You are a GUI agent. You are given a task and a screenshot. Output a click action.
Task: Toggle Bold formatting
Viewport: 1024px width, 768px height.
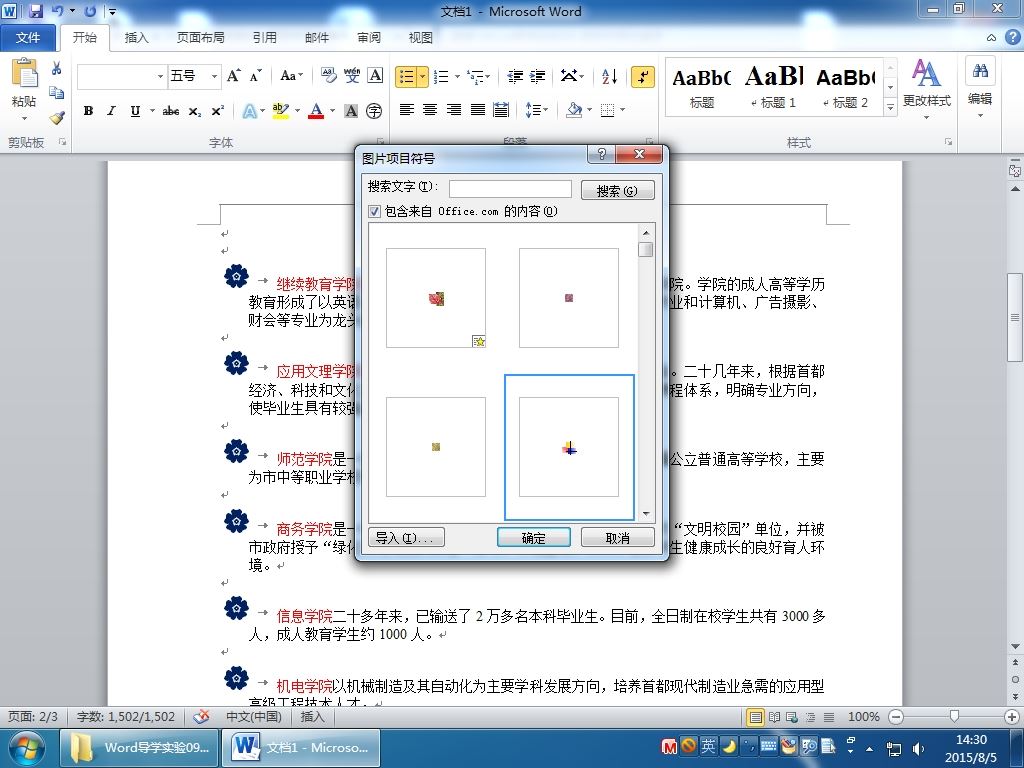[x=88, y=111]
